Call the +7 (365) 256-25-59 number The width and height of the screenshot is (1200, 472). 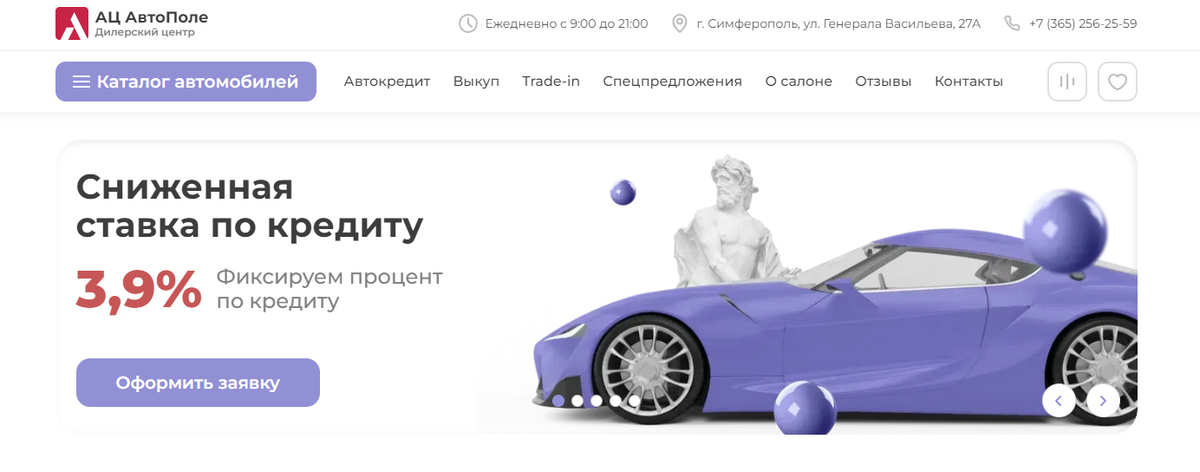tap(1082, 23)
